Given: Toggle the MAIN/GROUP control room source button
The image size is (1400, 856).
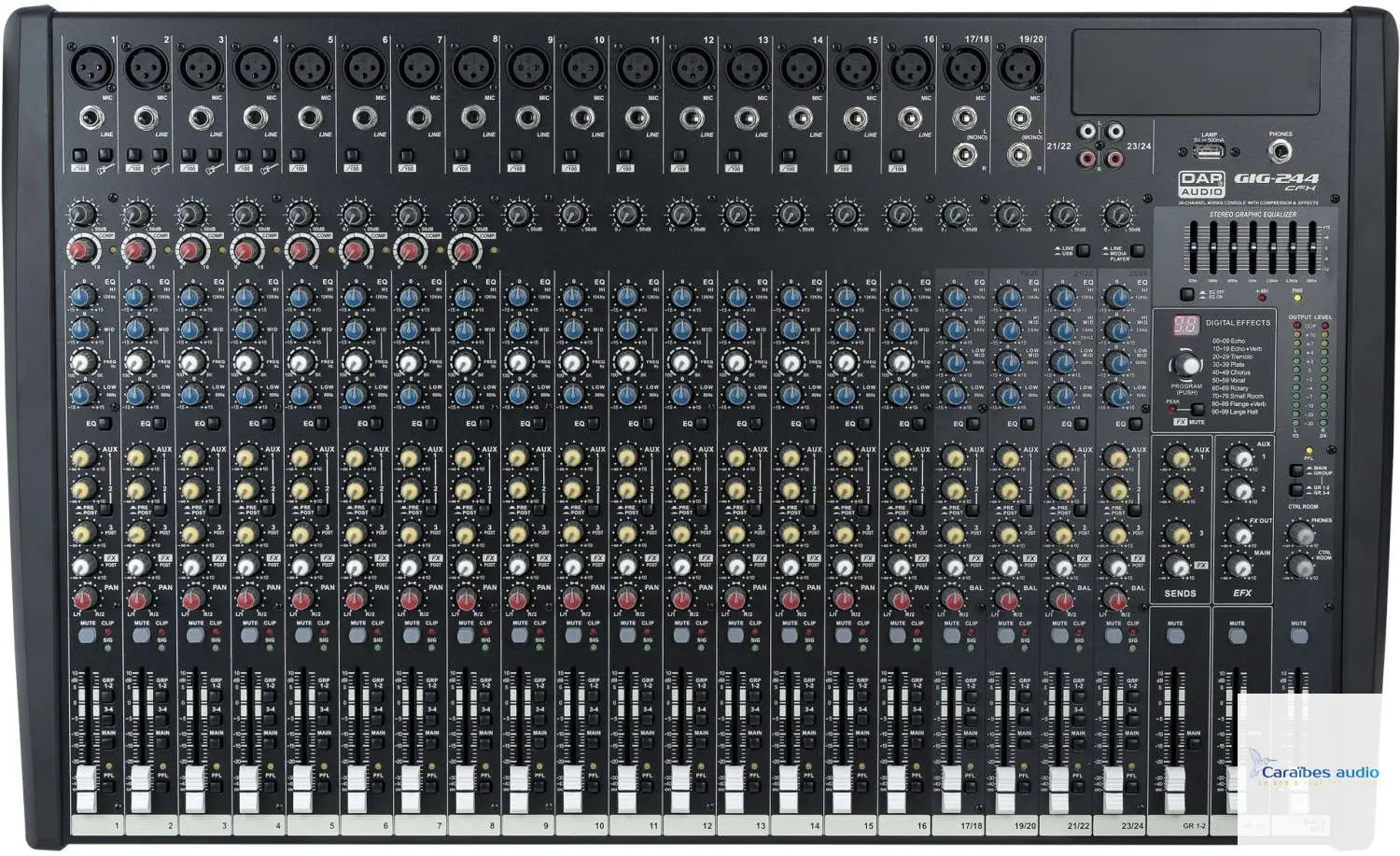Looking at the screenshot, I should pyautogui.click(x=1296, y=470).
